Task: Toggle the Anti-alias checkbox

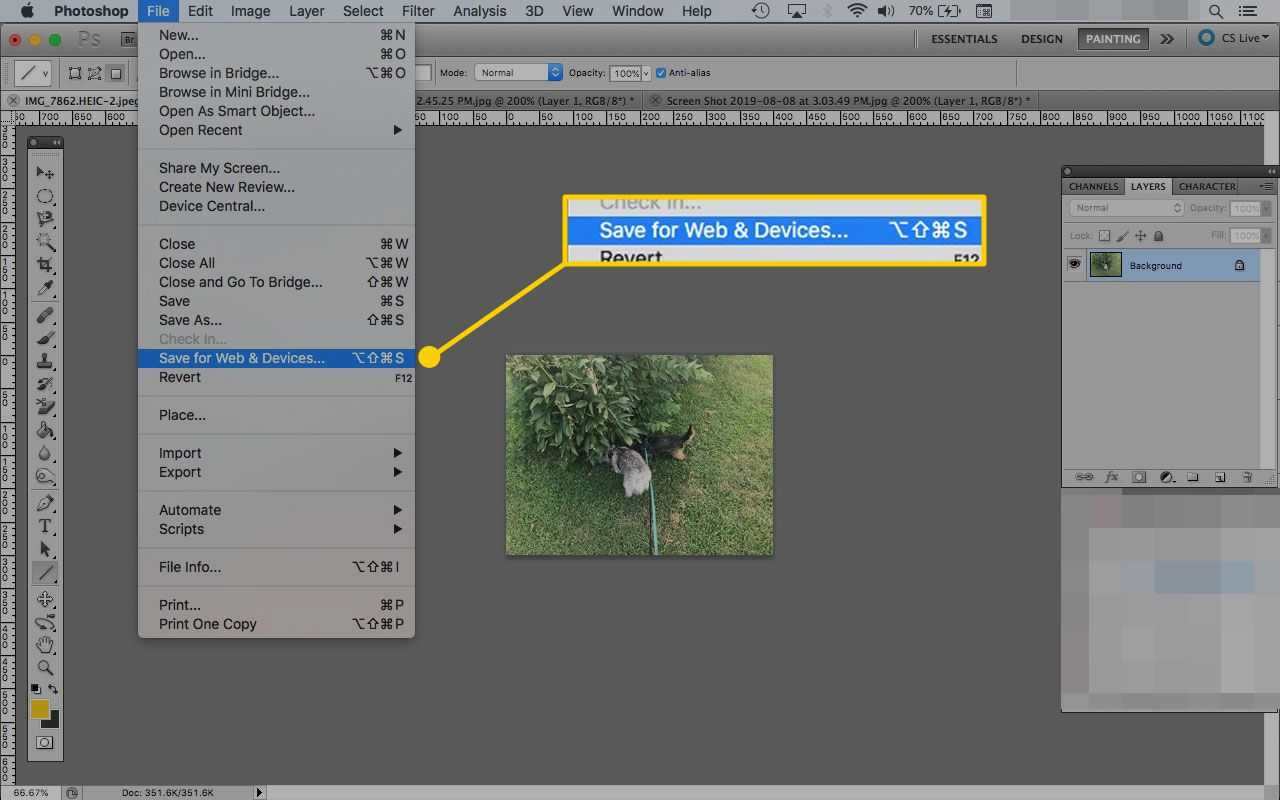Action: (x=661, y=73)
